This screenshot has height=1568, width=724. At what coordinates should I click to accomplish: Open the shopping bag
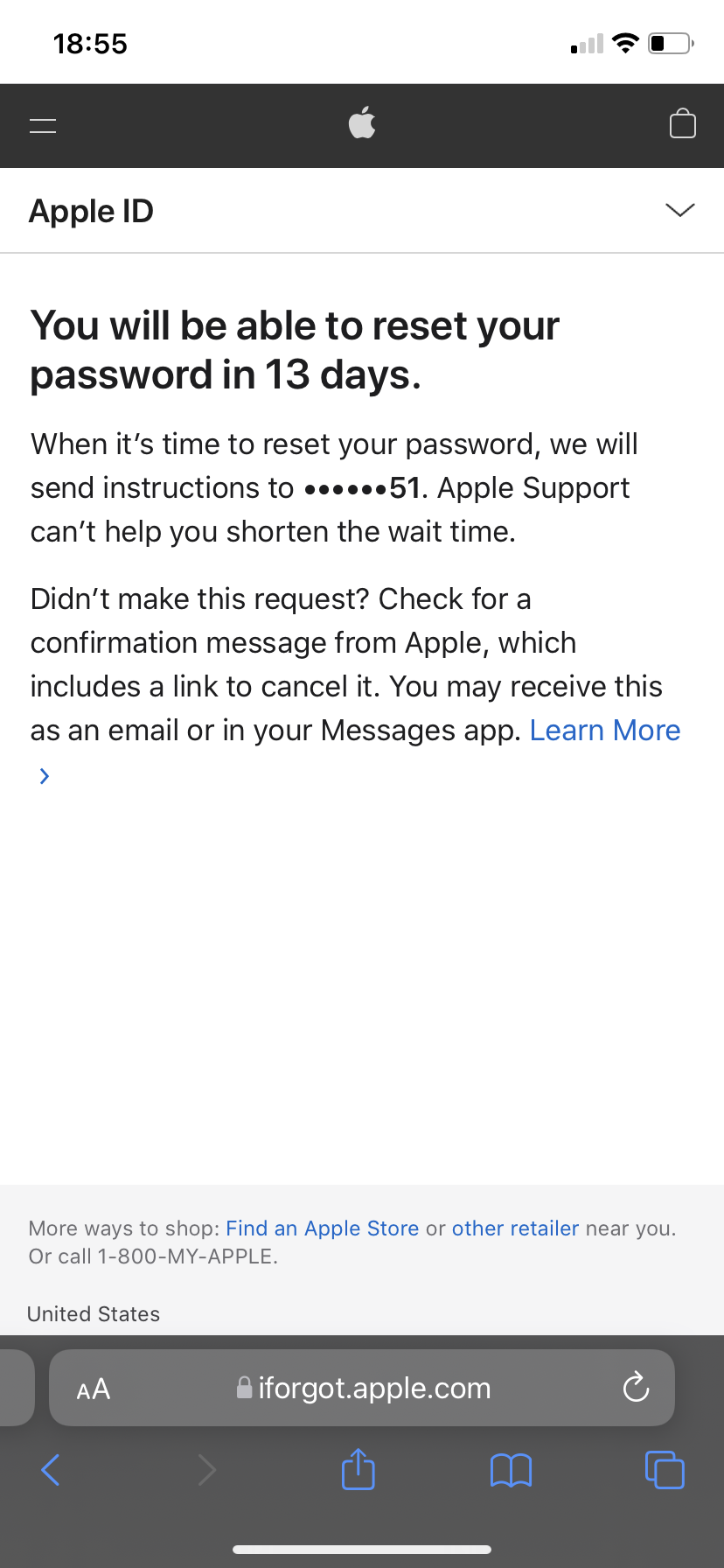click(x=683, y=123)
